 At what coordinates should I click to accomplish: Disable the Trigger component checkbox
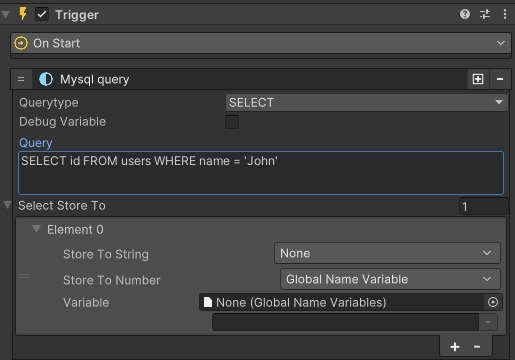(x=42, y=14)
